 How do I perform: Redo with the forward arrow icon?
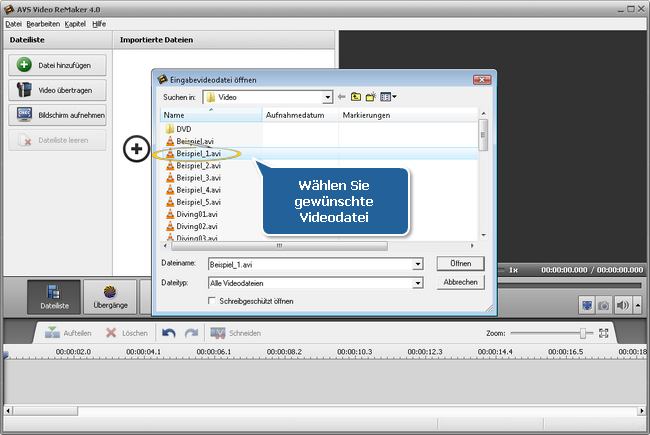192,333
